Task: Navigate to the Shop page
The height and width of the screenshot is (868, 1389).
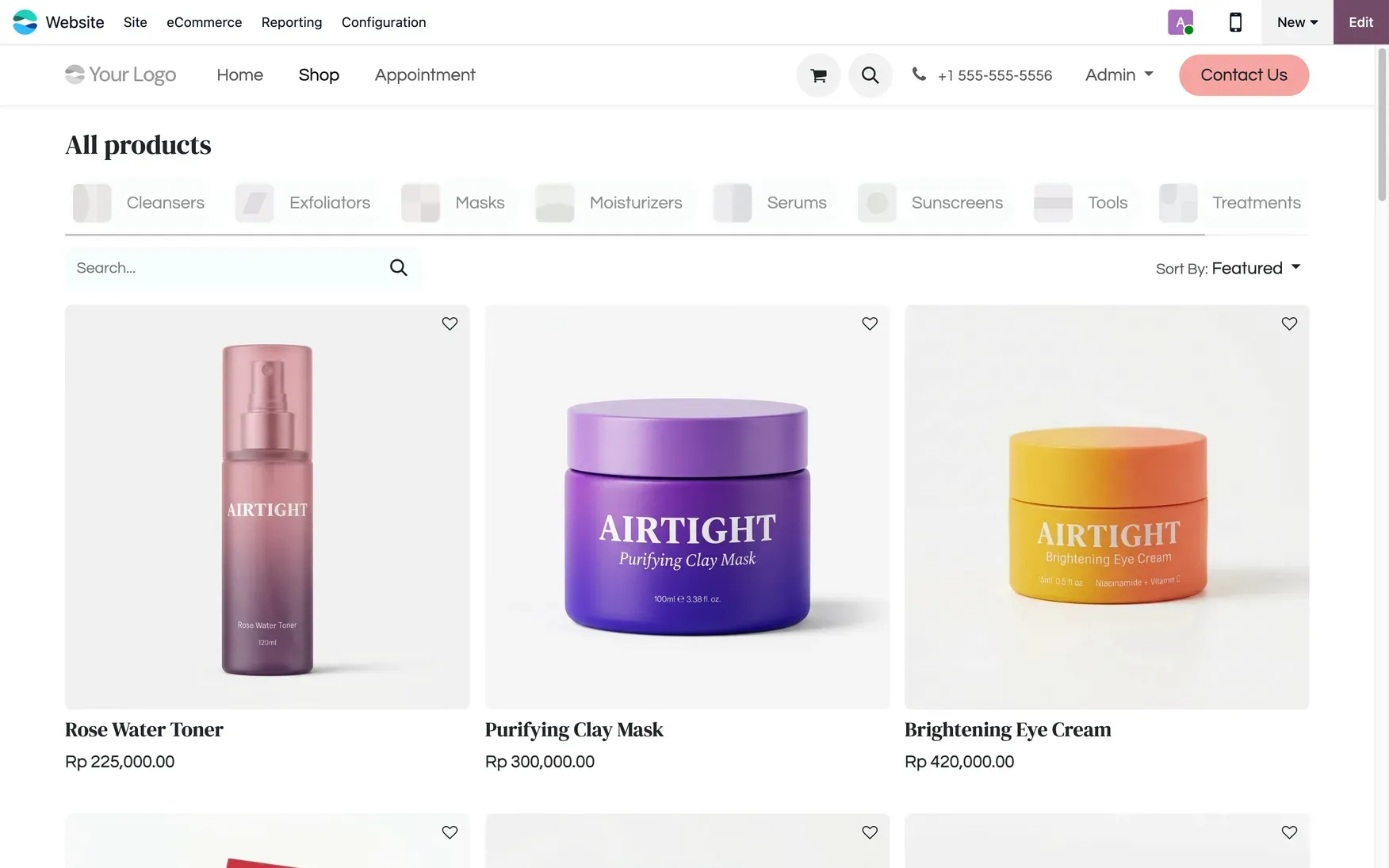Action: point(319,75)
